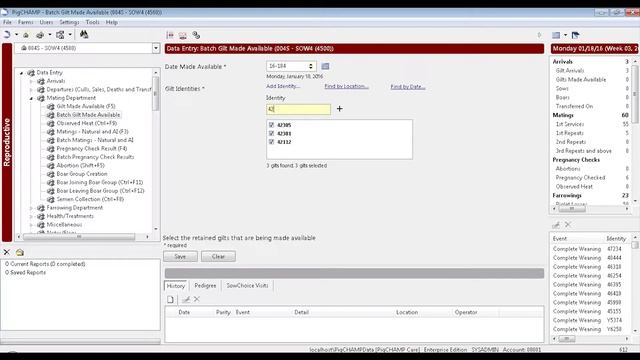Open the Farms menu
This screenshot has width=640, height=360.
pos(25,22)
